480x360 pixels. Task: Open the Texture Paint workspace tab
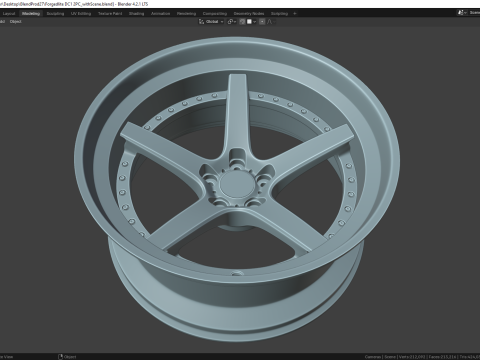[x=110, y=14]
